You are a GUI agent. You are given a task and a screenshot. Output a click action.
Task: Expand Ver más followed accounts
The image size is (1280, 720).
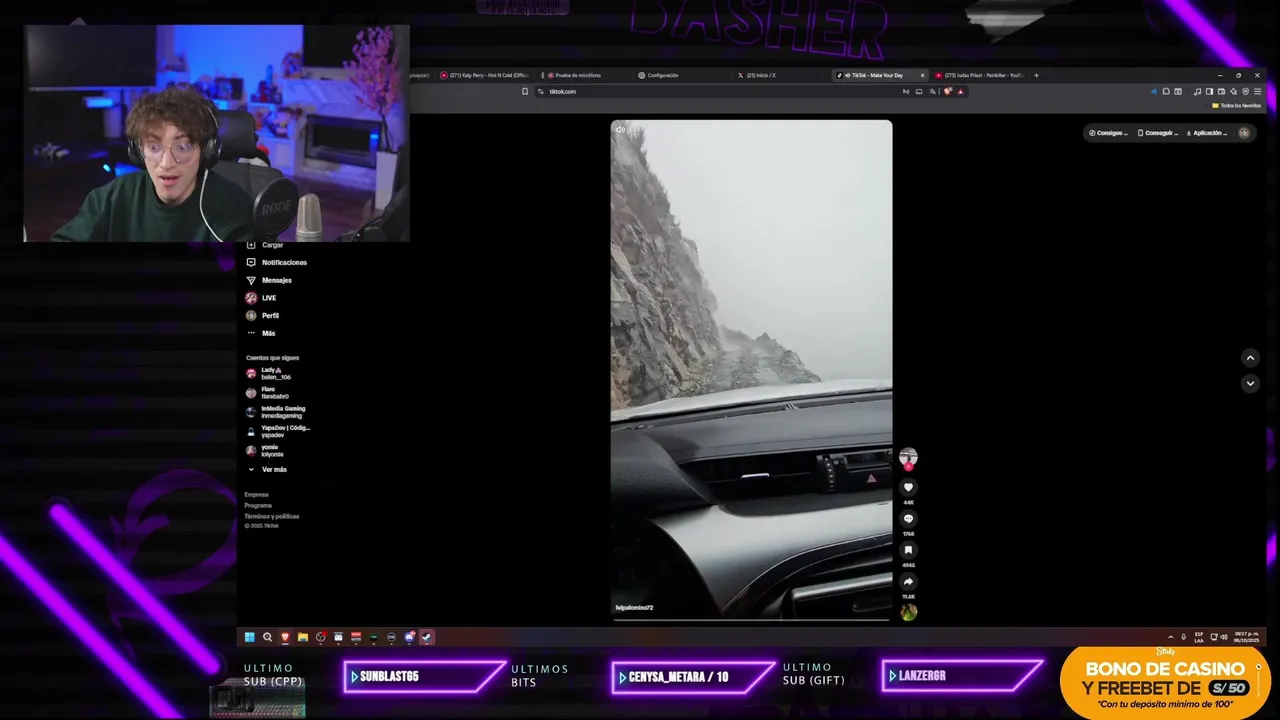pyautogui.click(x=267, y=469)
